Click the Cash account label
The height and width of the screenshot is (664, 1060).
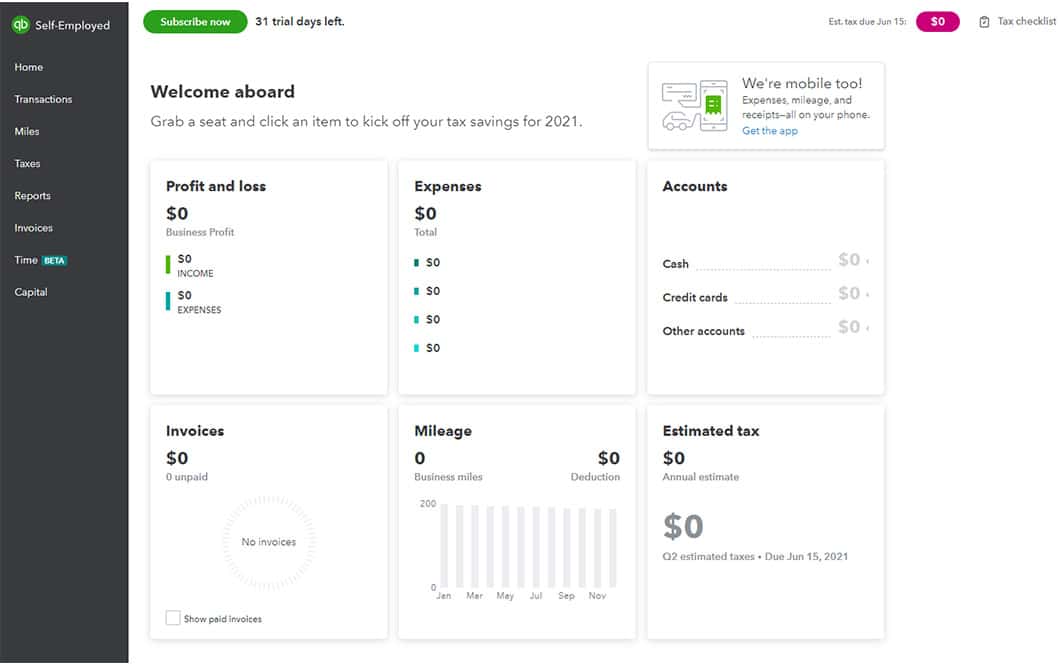[675, 264]
